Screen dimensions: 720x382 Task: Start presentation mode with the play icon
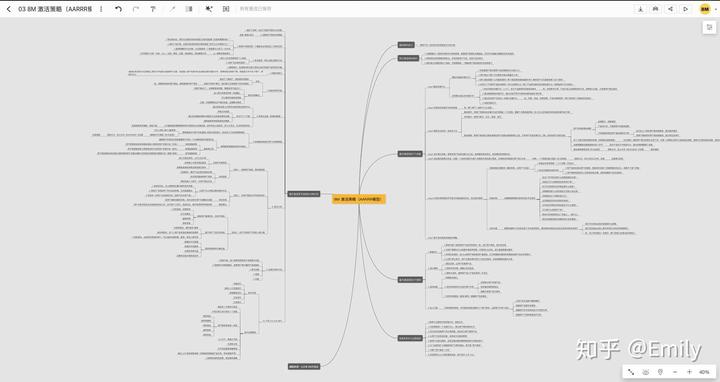[x=686, y=9]
